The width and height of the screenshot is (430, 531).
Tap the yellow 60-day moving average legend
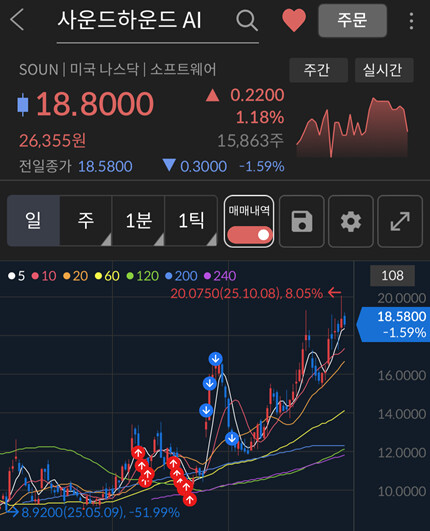(x=107, y=276)
